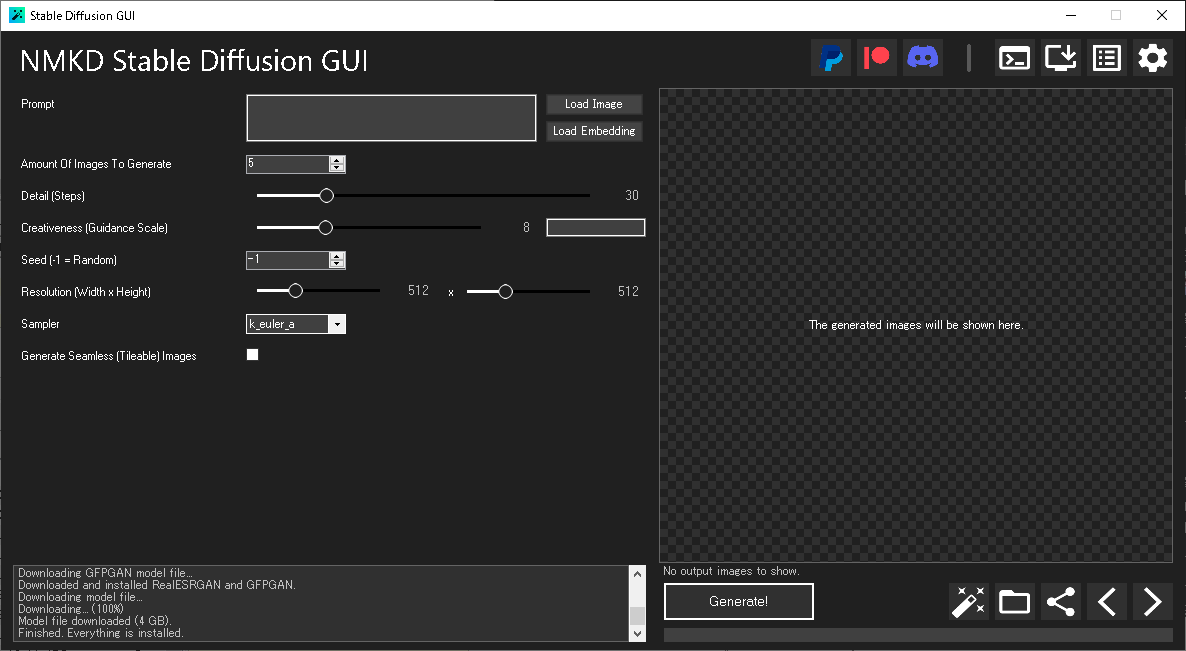This screenshot has height=651, width=1186.
Task: Click the Patreon support icon
Action: (876, 57)
